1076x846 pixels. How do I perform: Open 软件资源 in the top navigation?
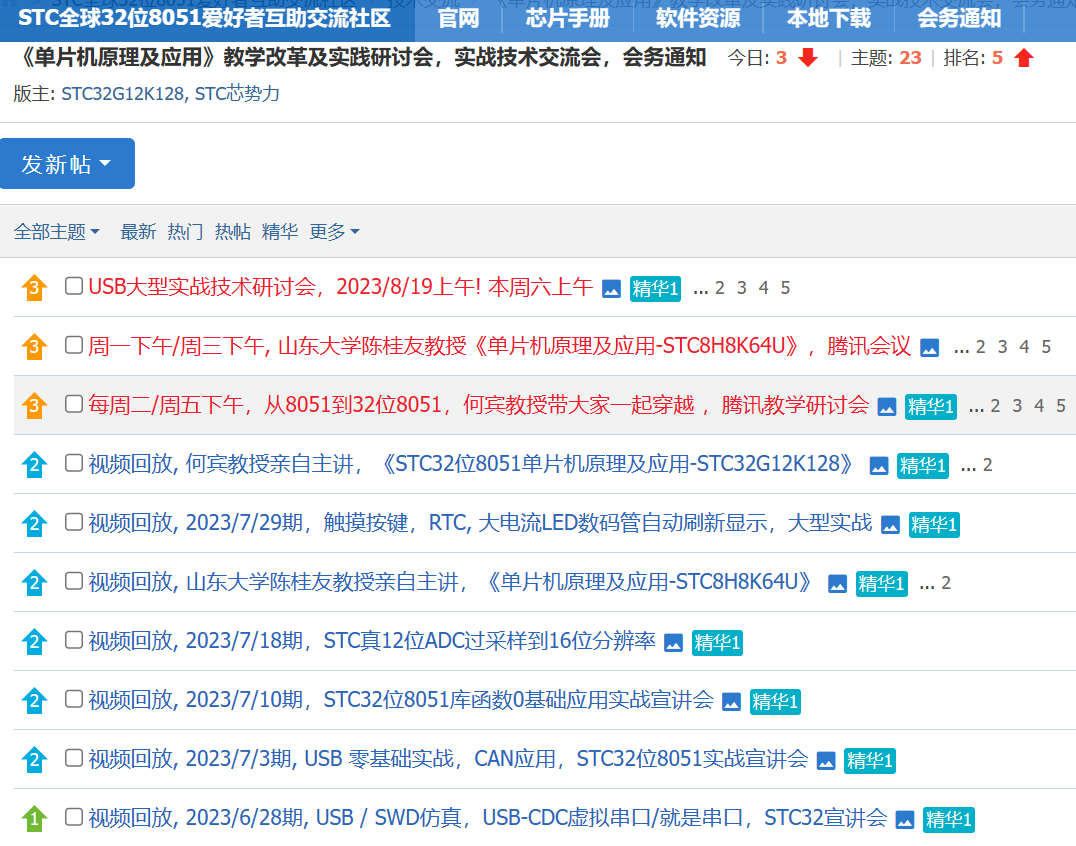tap(698, 18)
